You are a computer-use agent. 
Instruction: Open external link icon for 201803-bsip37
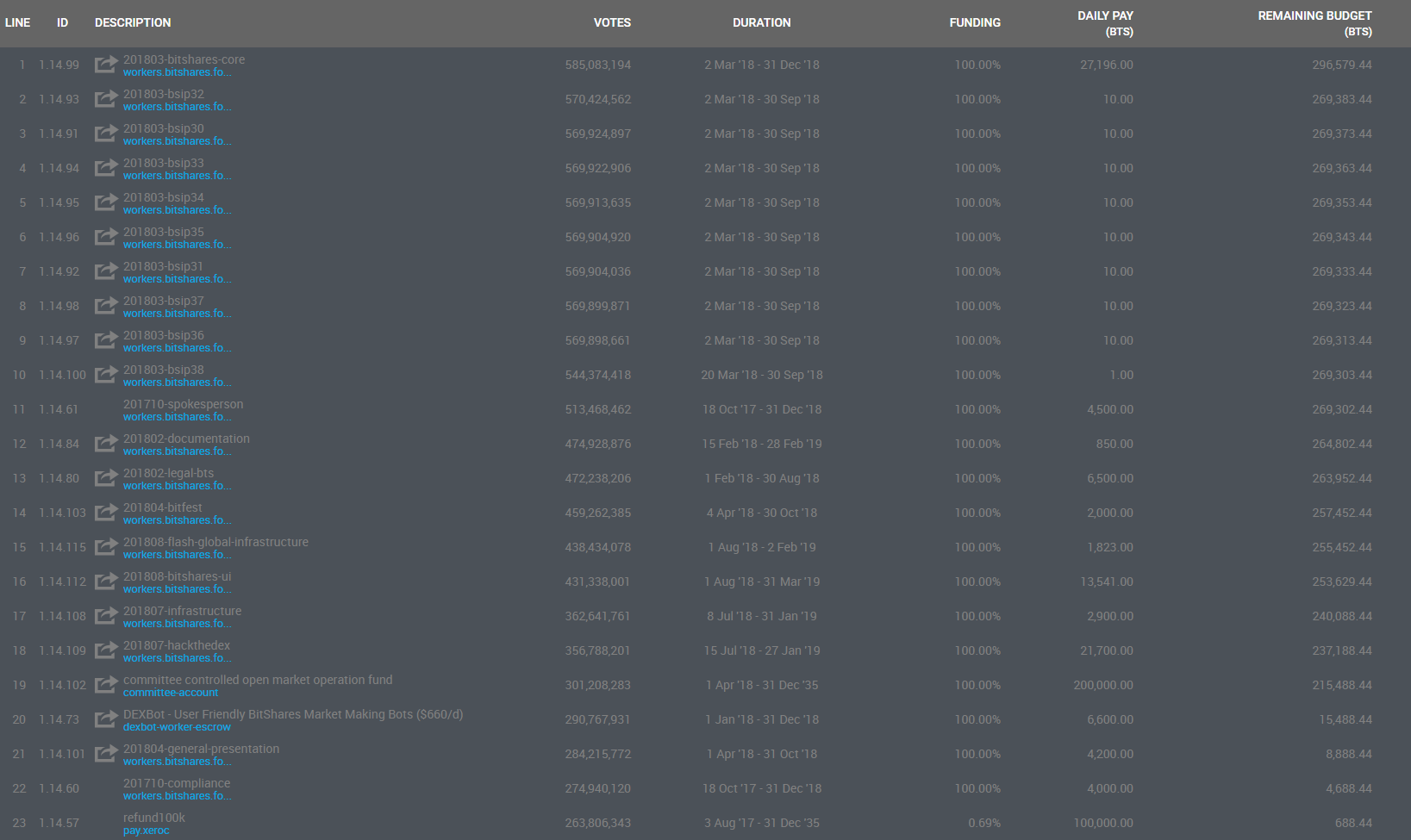tap(106, 306)
